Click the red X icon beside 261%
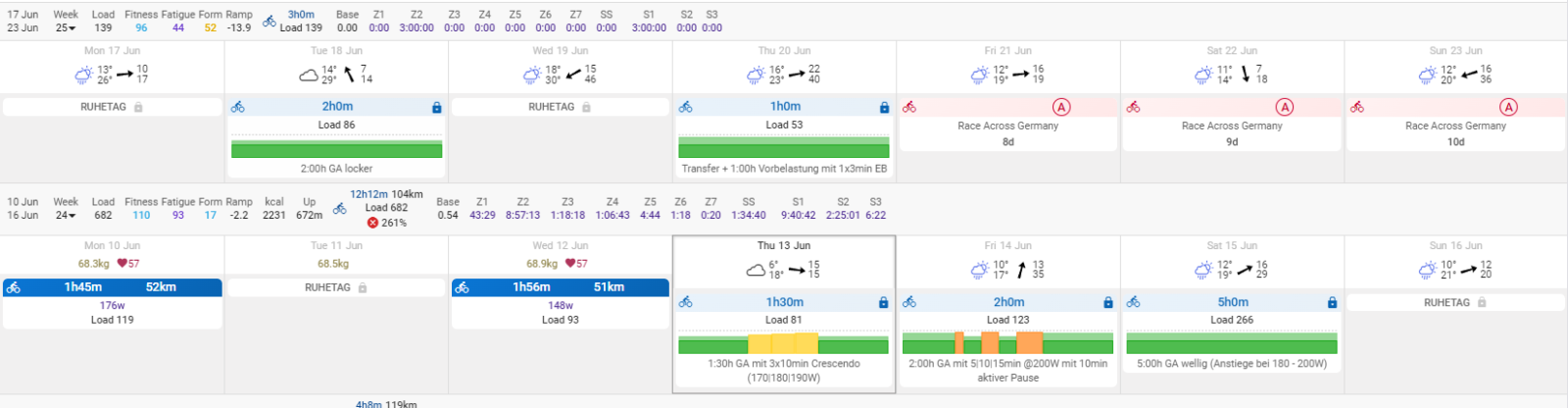The width and height of the screenshot is (1568, 408). coord(372,223)
